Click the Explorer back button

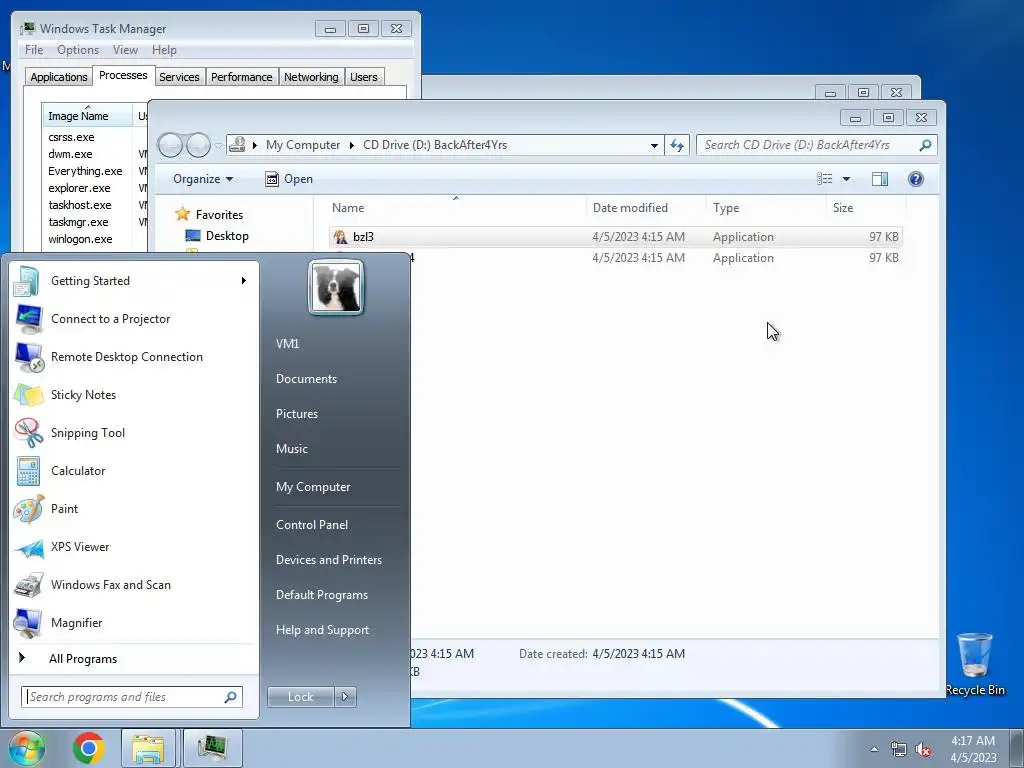[170, 145]
